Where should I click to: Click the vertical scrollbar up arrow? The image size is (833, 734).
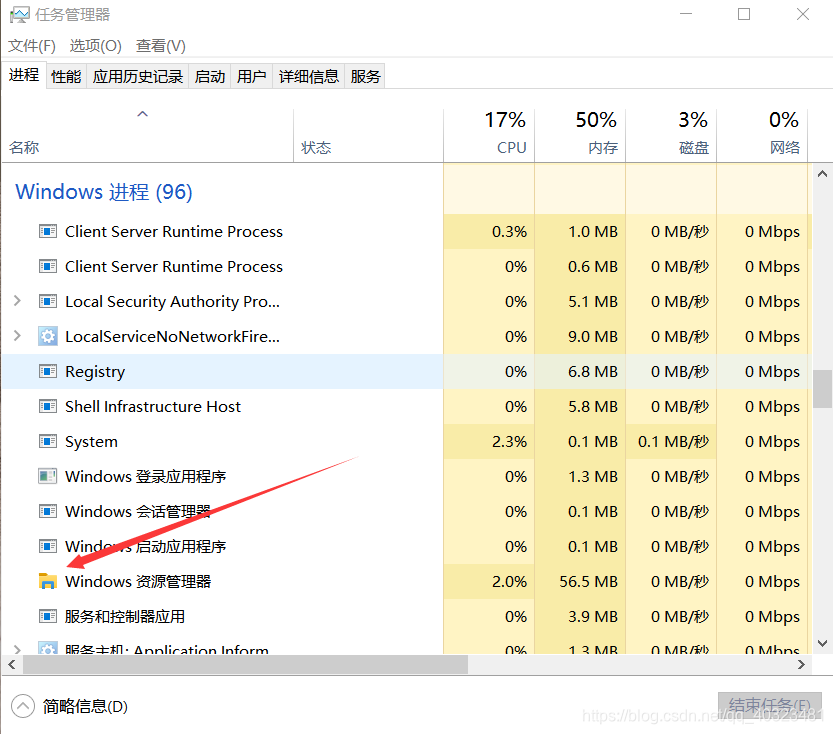point(822,174)
